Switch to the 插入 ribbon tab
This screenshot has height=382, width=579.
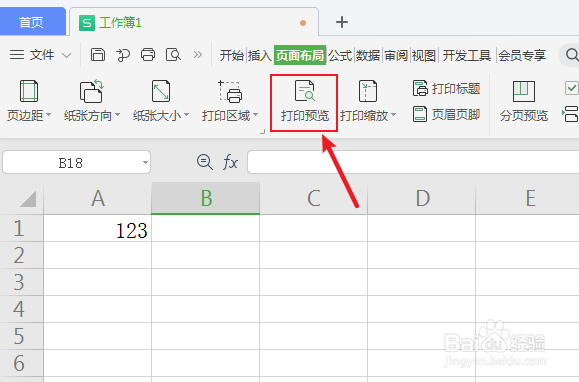click(x=260, y=56)
